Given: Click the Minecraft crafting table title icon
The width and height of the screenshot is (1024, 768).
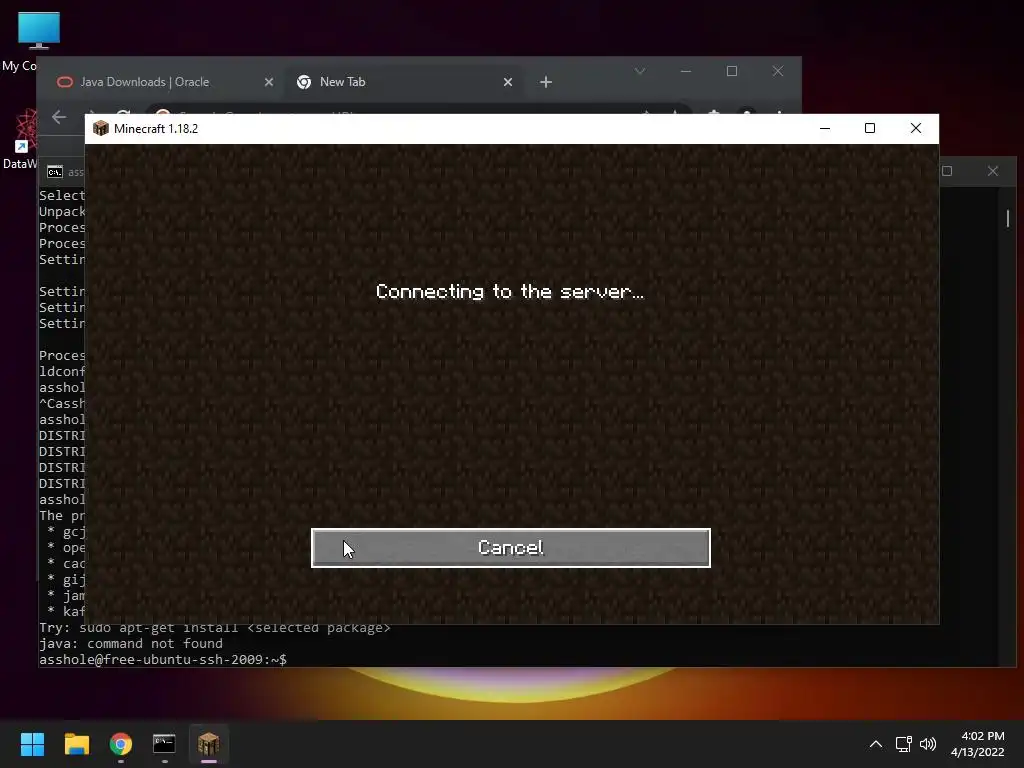Looking at the screenshot, I should [x=101, y=129].
